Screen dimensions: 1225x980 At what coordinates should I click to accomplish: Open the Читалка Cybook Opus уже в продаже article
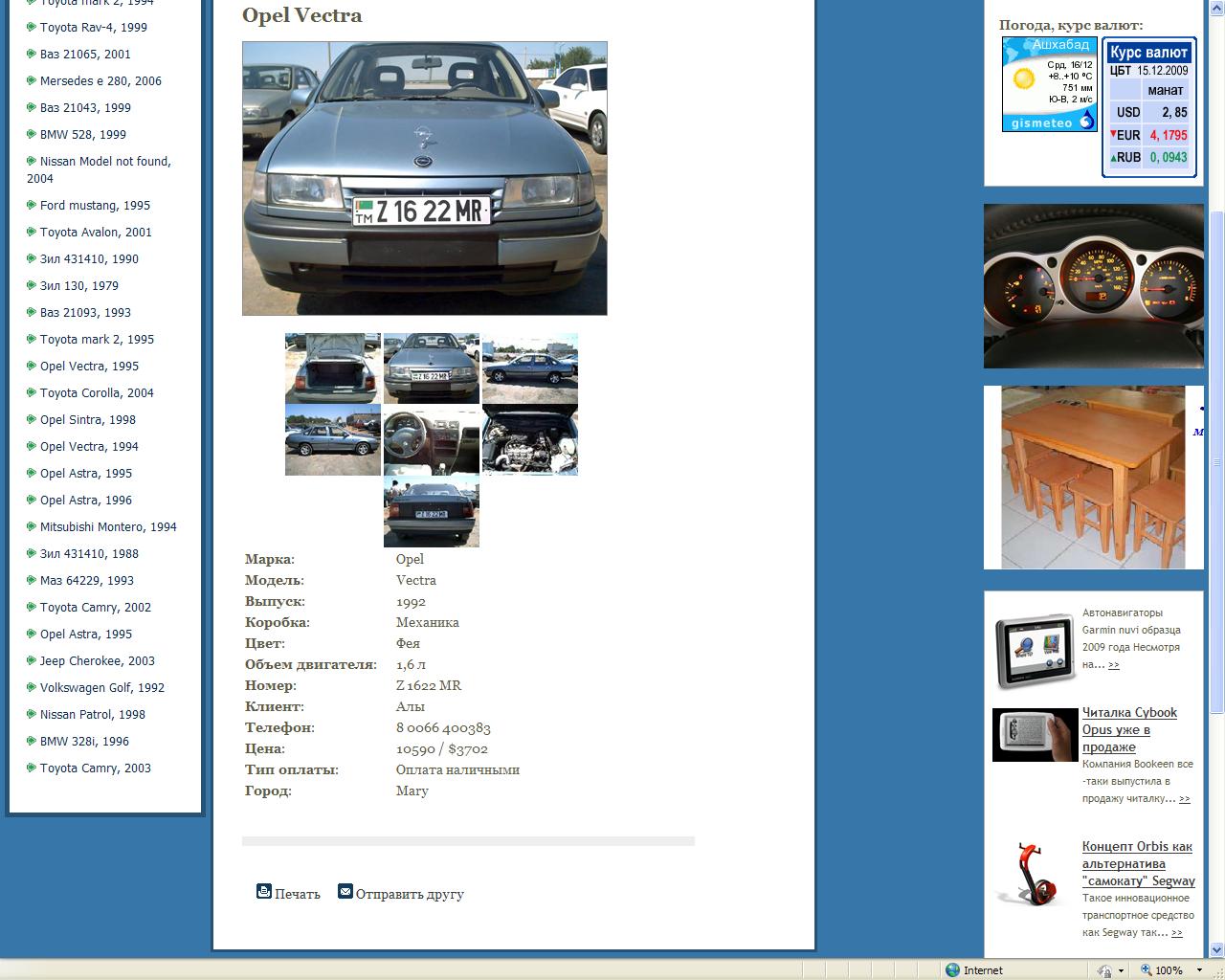[1129, 729]
